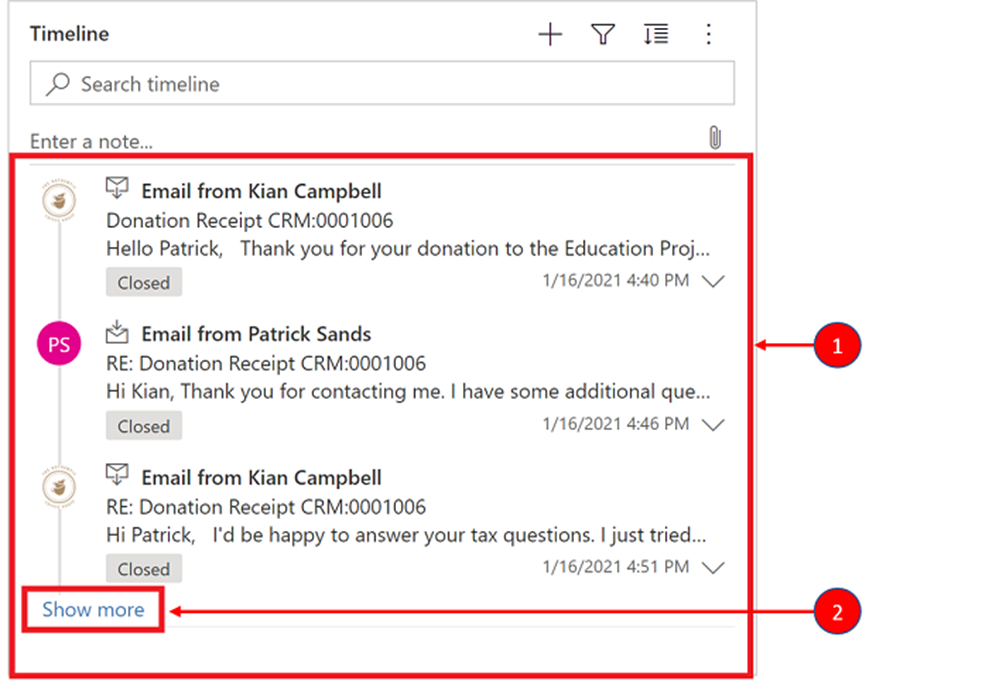The width and height of the screenshot is (989, 691).
Task: Open the first Email from Kian Campbell title
Action: pos(261,191)
